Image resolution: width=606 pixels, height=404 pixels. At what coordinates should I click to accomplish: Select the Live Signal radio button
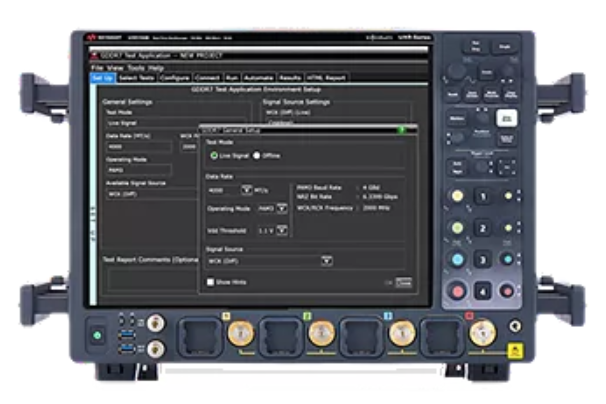point(214,155)
